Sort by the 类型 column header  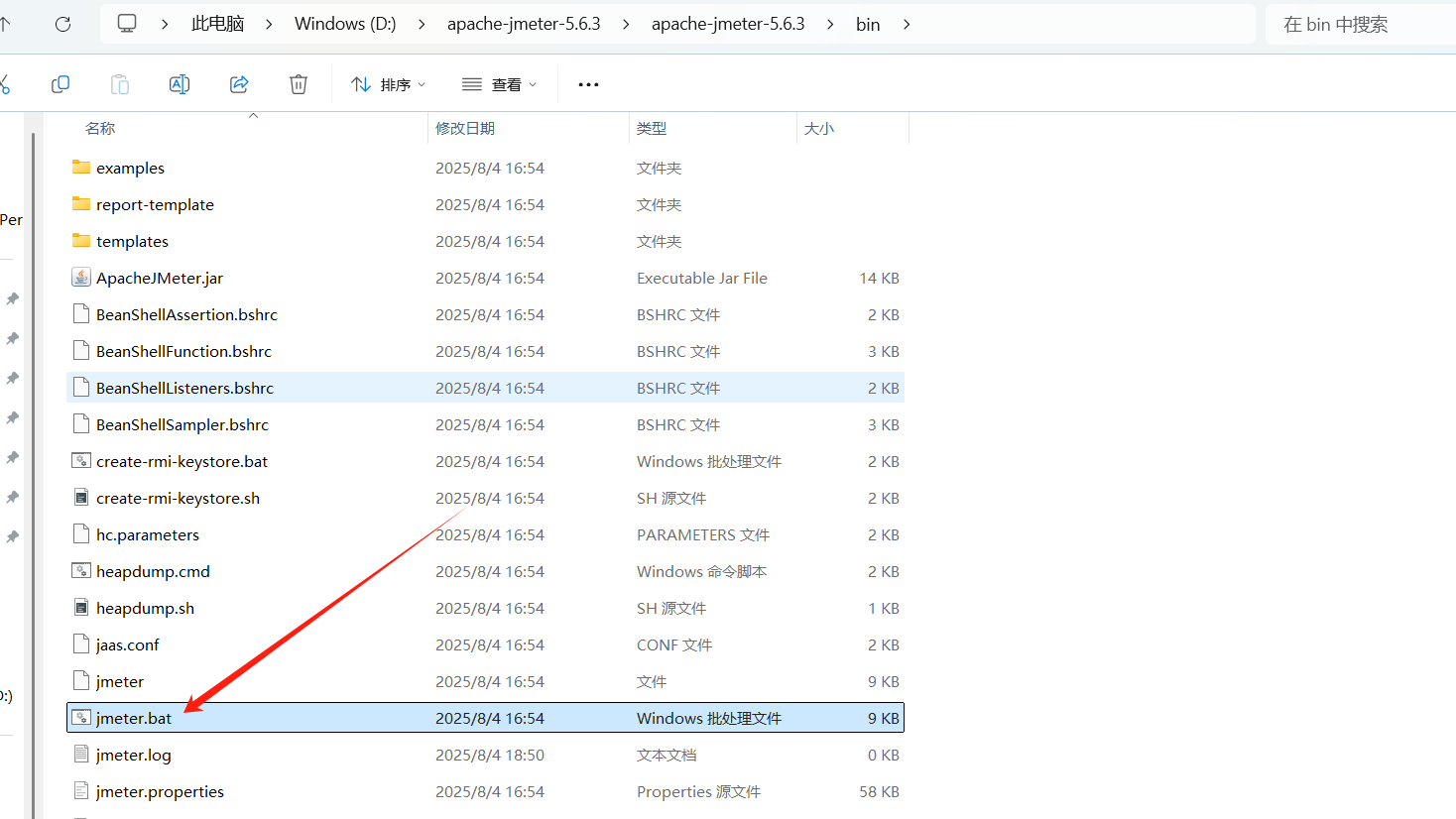click(x=652, y=128)
